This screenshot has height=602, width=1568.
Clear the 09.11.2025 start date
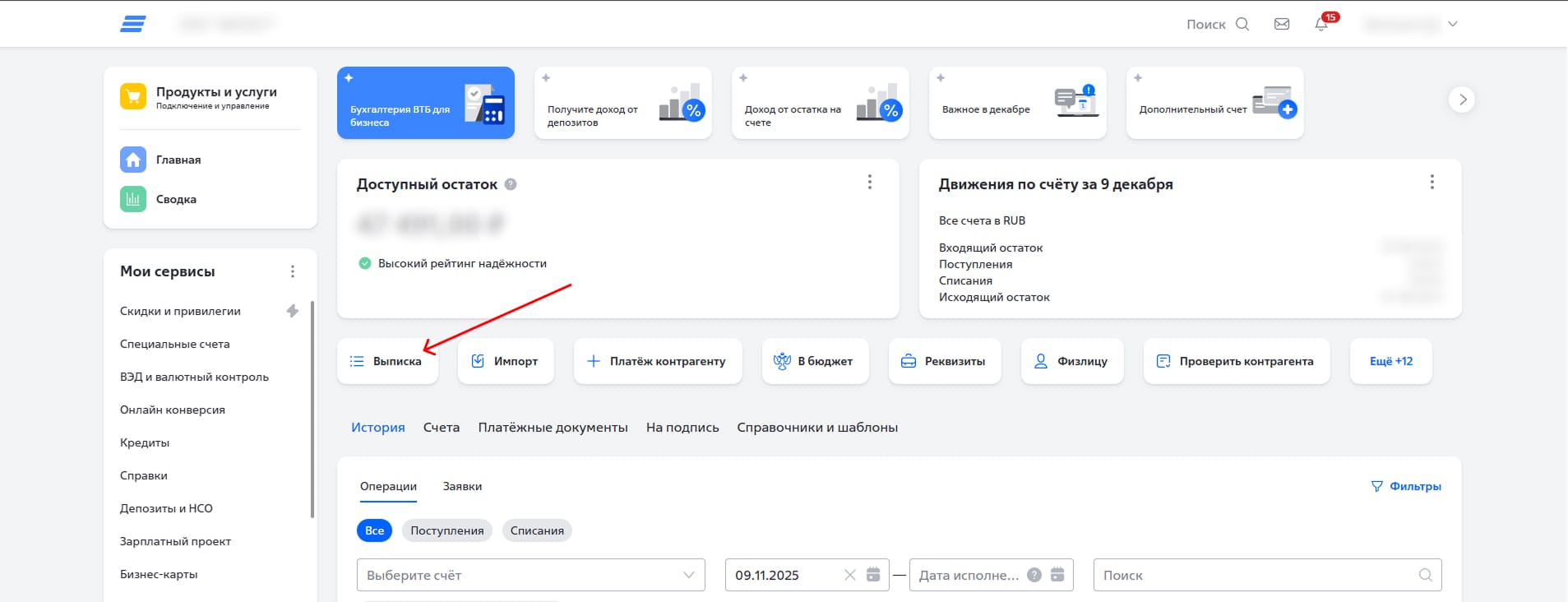[850, 575]
